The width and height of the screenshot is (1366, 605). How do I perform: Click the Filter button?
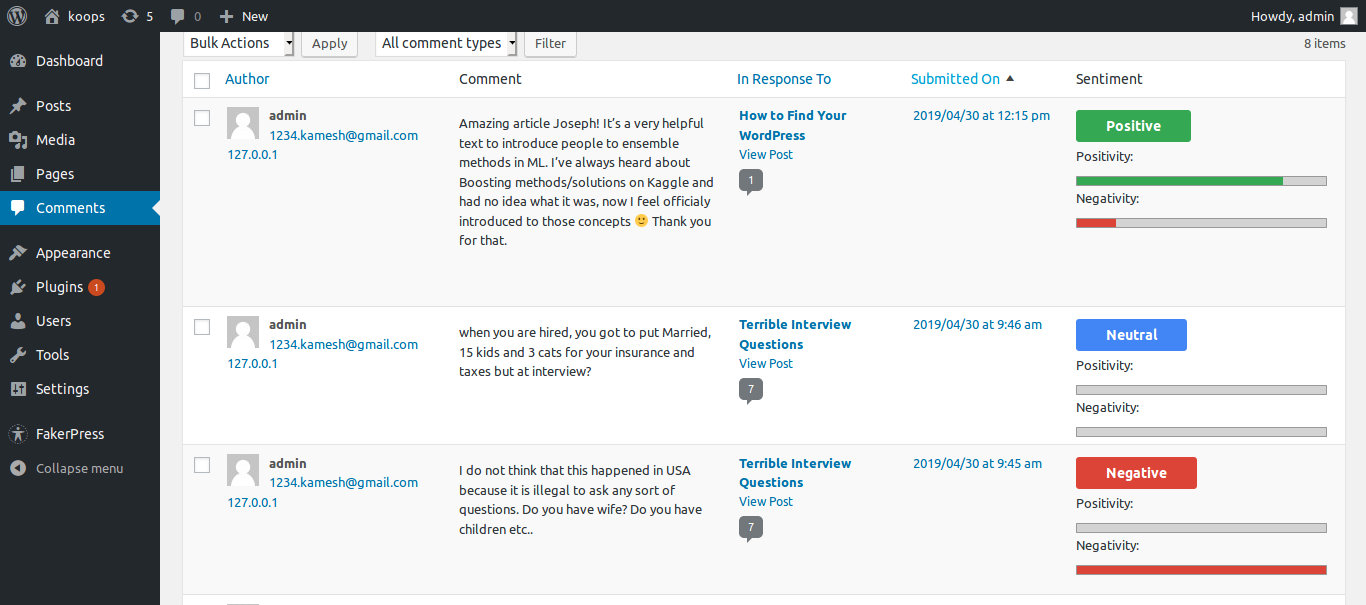click(550, 43)
